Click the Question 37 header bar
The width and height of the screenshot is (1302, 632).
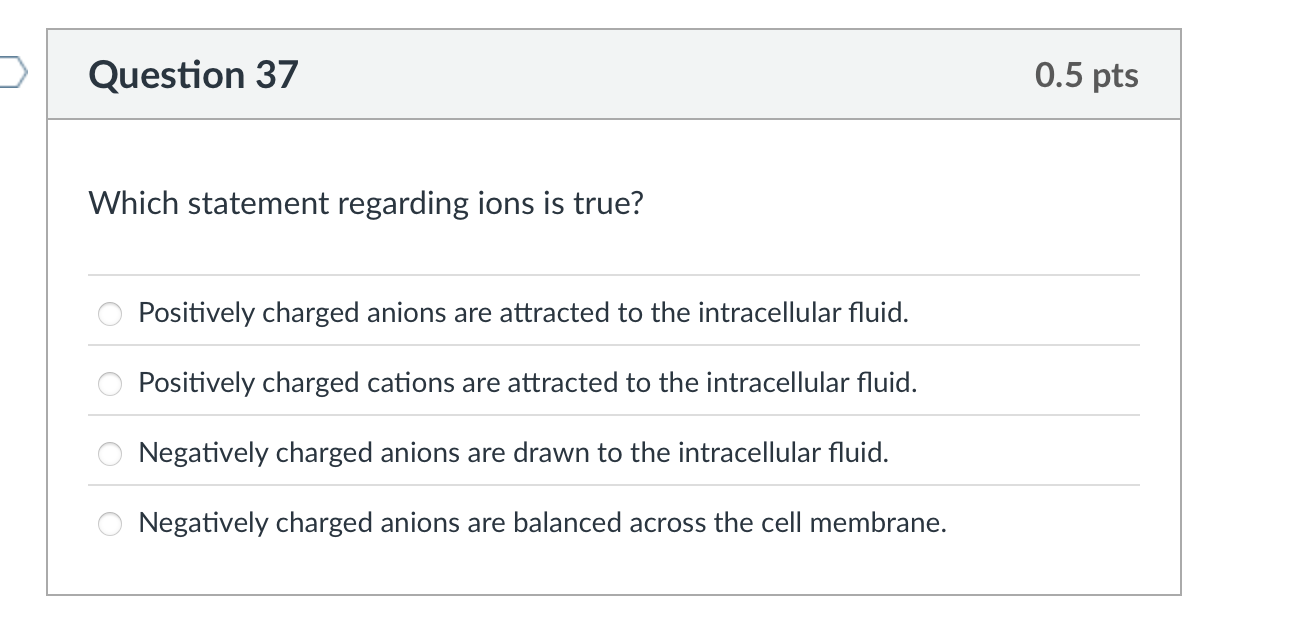pos(650,74)
